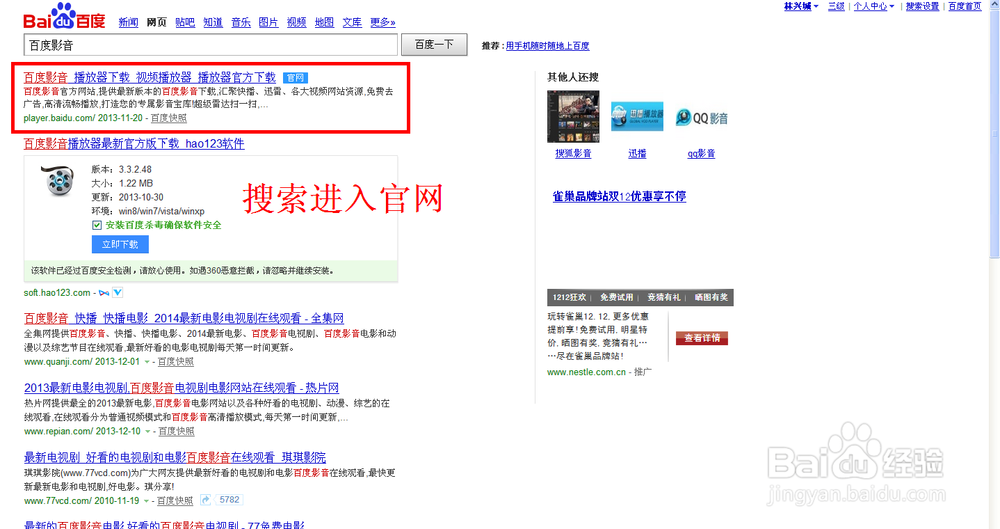The height and width of the screenshot is (529, 1000).
Task: Click the 百度一下 search button
Action: point(434,45)
